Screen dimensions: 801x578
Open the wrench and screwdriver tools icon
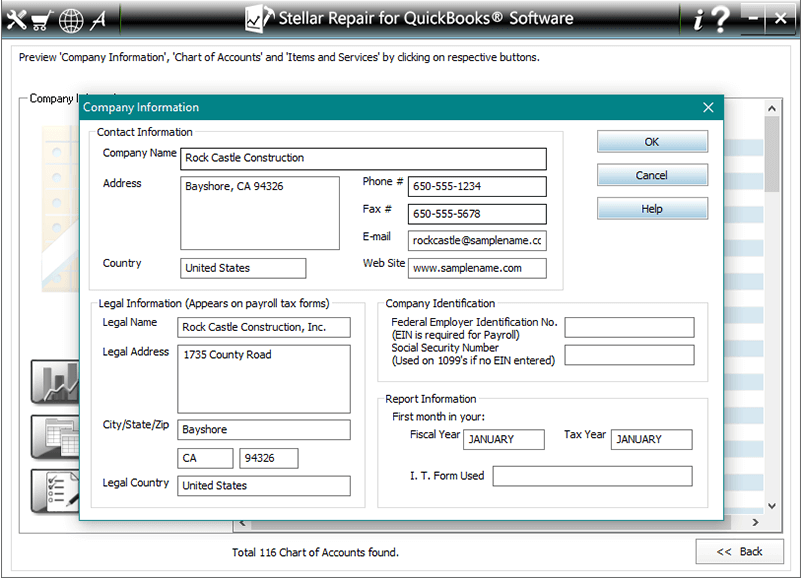[16, 18]
